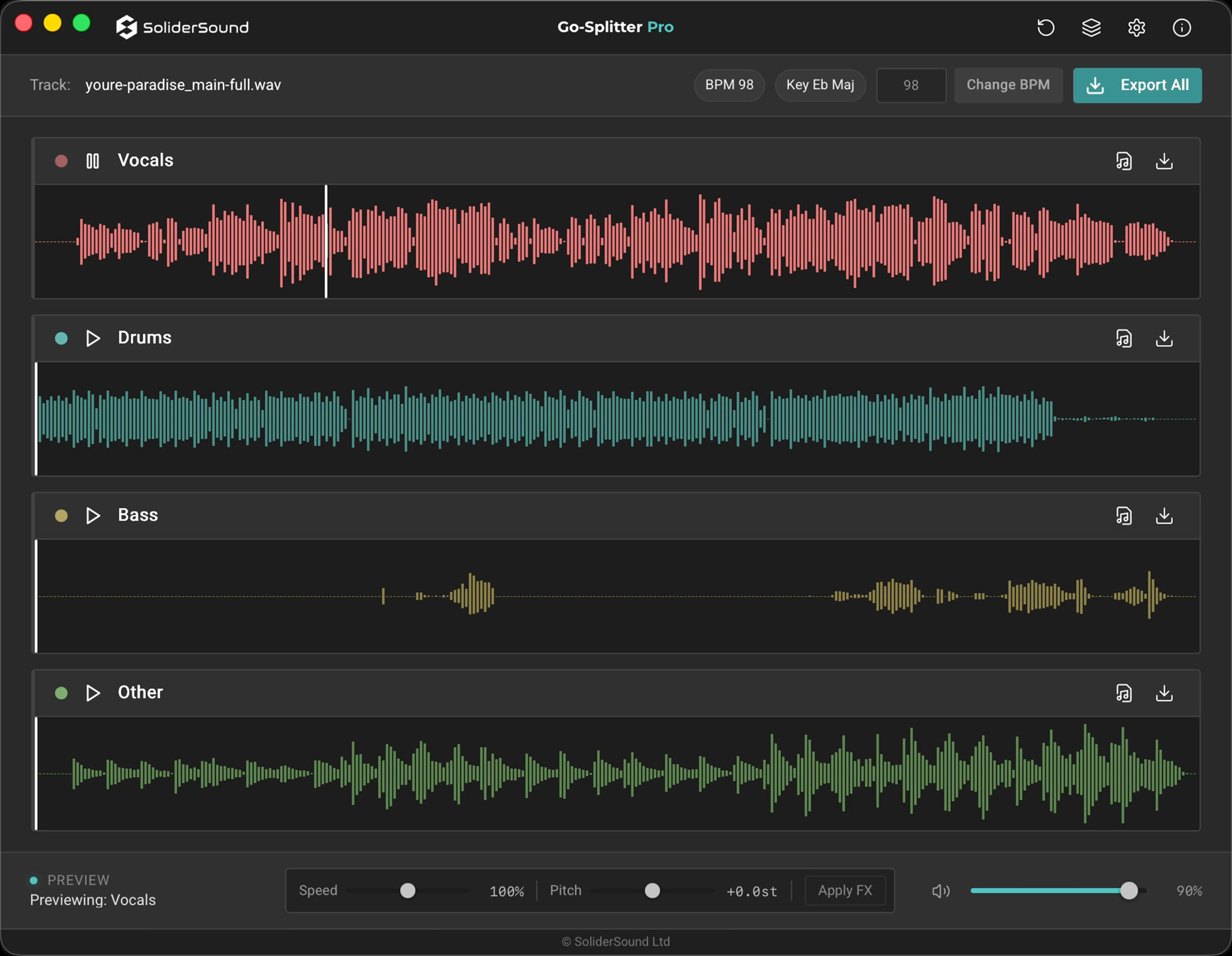Open settings via the gear icon

(x=1136, y=27)
